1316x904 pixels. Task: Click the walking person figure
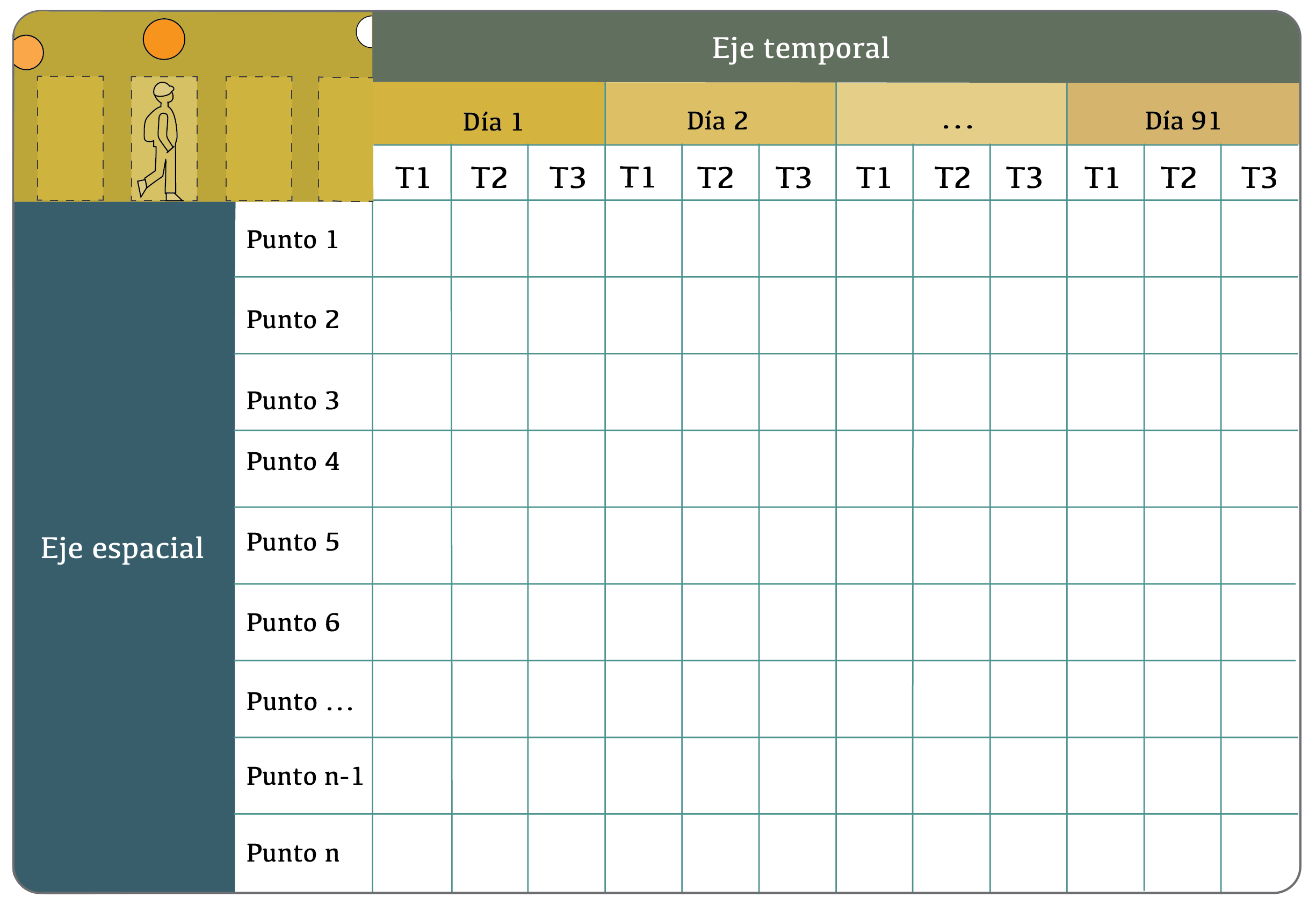point(161,141)
